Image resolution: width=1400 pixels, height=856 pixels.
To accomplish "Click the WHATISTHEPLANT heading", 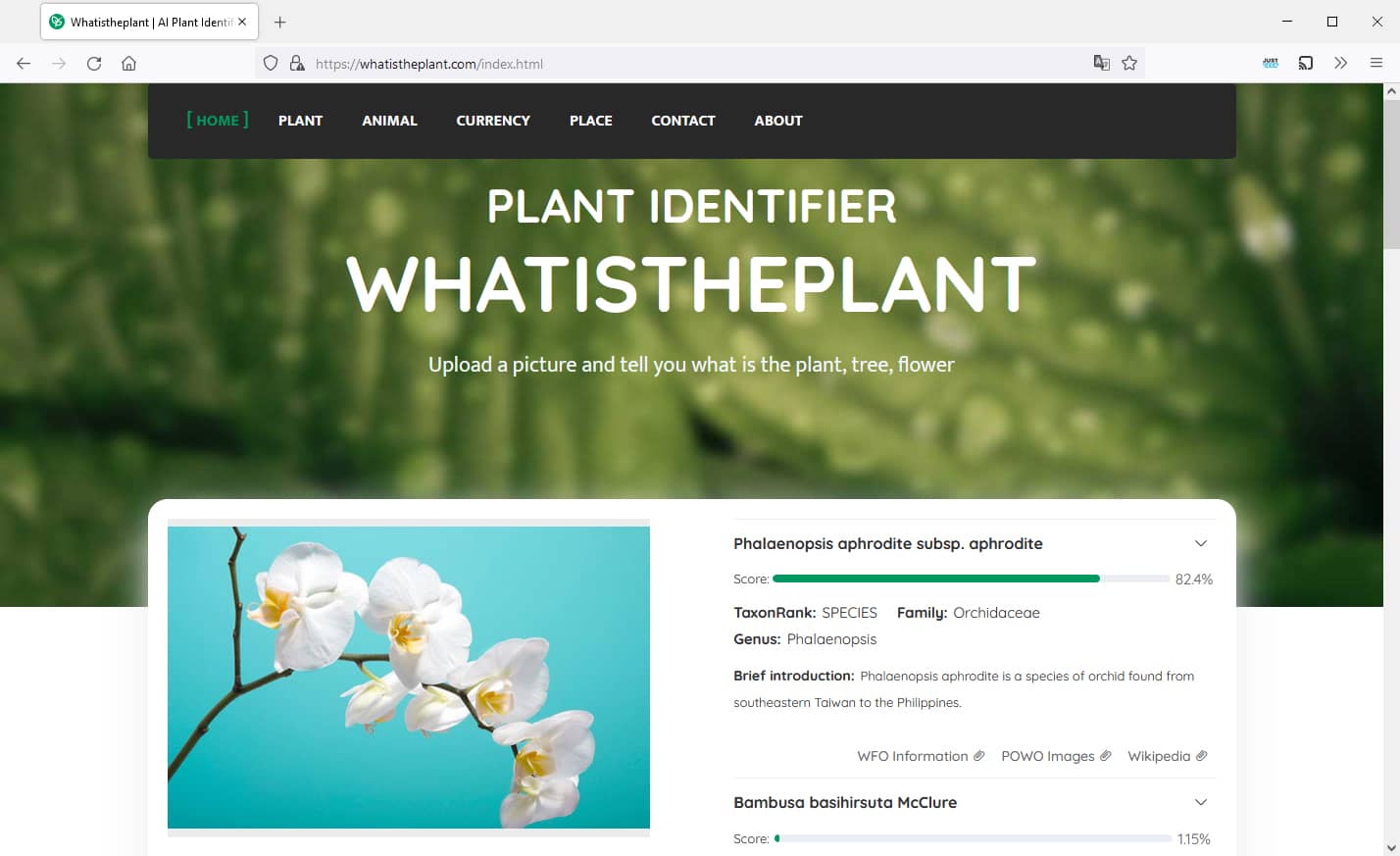I will click(691, 285).
